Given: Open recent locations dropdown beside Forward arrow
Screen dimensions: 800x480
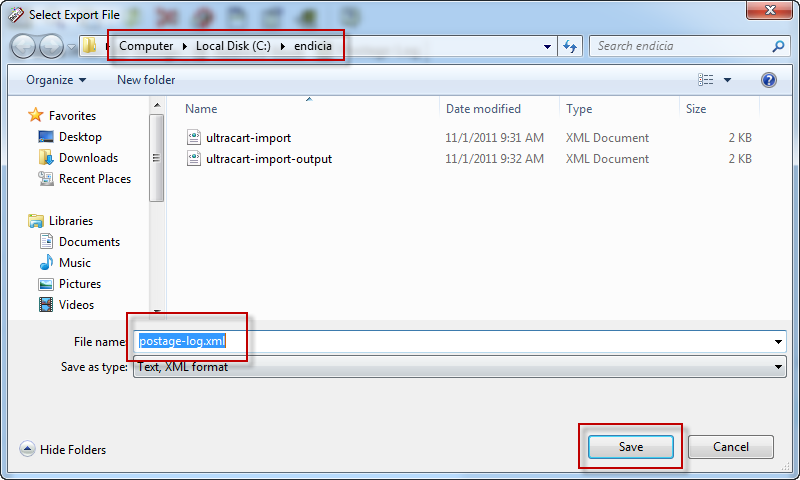Looking at the screenshot, I should [71, 46].
